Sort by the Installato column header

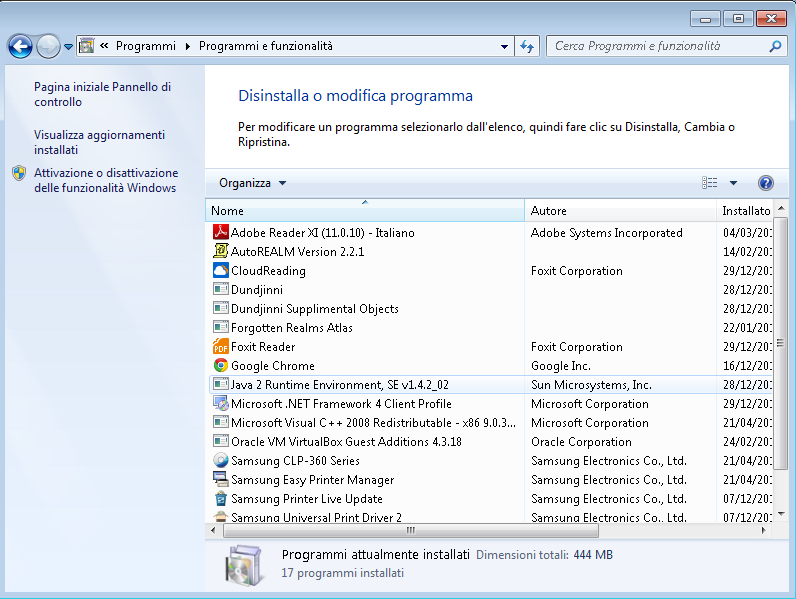[x=745, y=211]
